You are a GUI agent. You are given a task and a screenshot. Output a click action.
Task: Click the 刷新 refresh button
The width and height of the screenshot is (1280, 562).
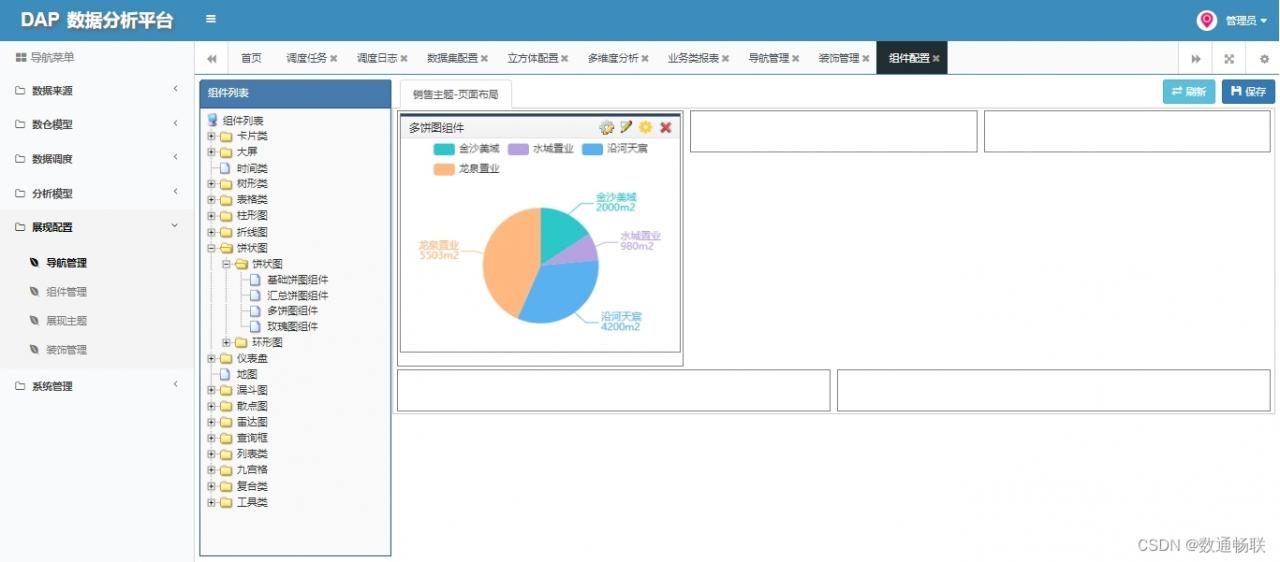(x=1189, y=91)
